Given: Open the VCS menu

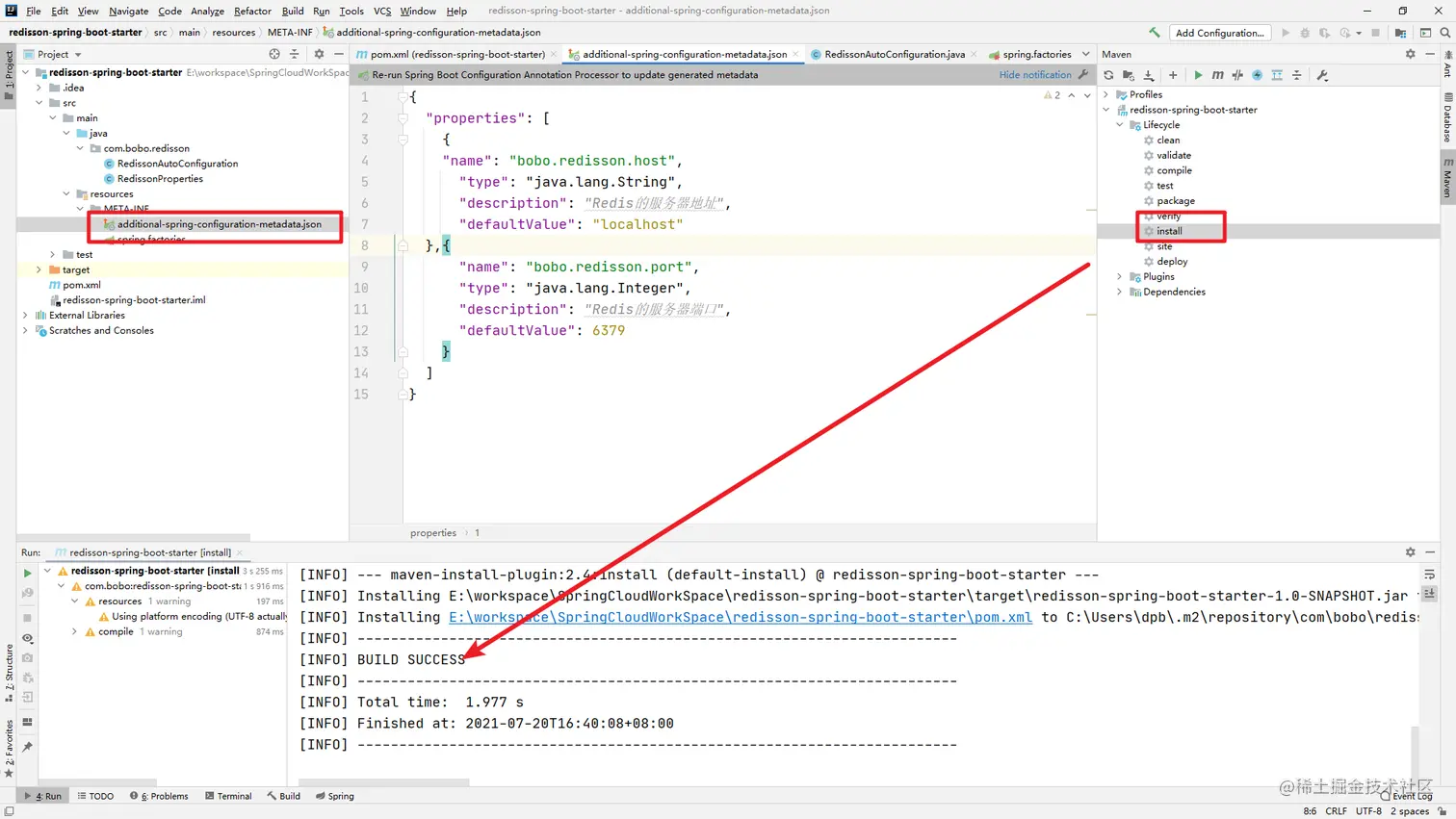Looking at the screenshot, I should tap(382, 11).
